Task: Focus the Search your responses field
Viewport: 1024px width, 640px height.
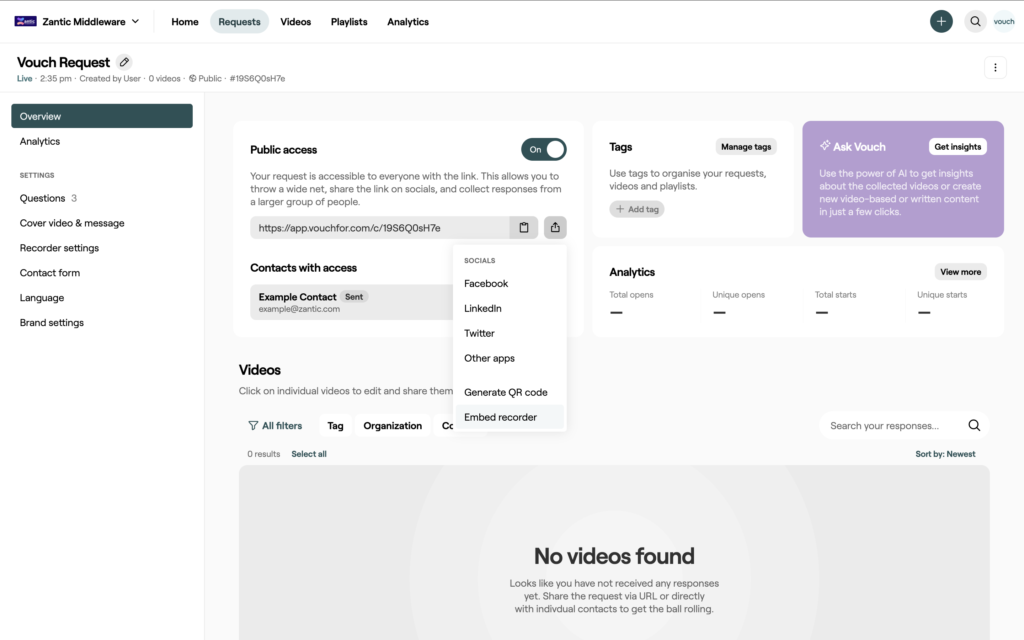Action: [892, 425]
